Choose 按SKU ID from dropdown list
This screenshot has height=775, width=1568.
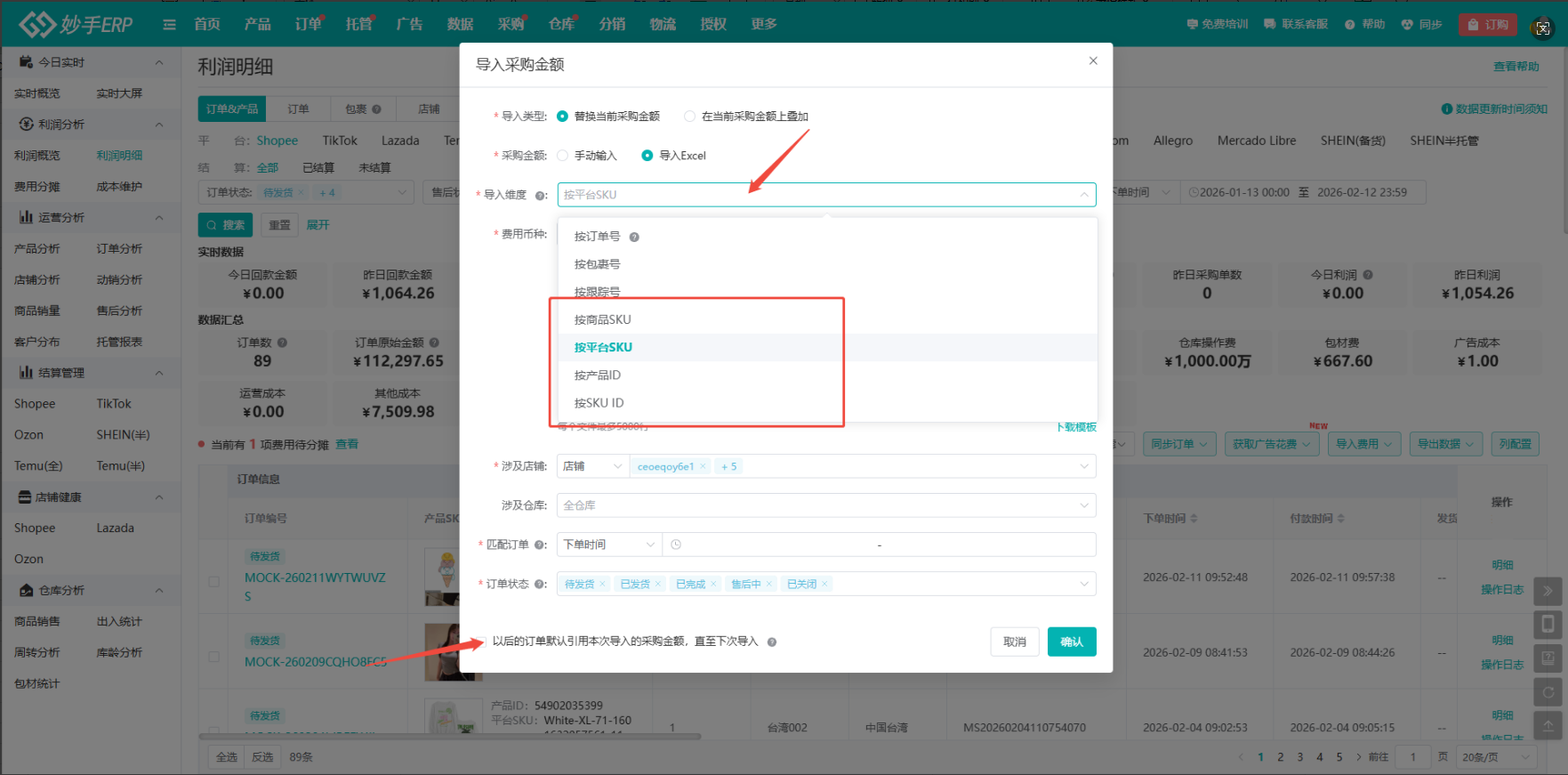click(x=827, y=402)
